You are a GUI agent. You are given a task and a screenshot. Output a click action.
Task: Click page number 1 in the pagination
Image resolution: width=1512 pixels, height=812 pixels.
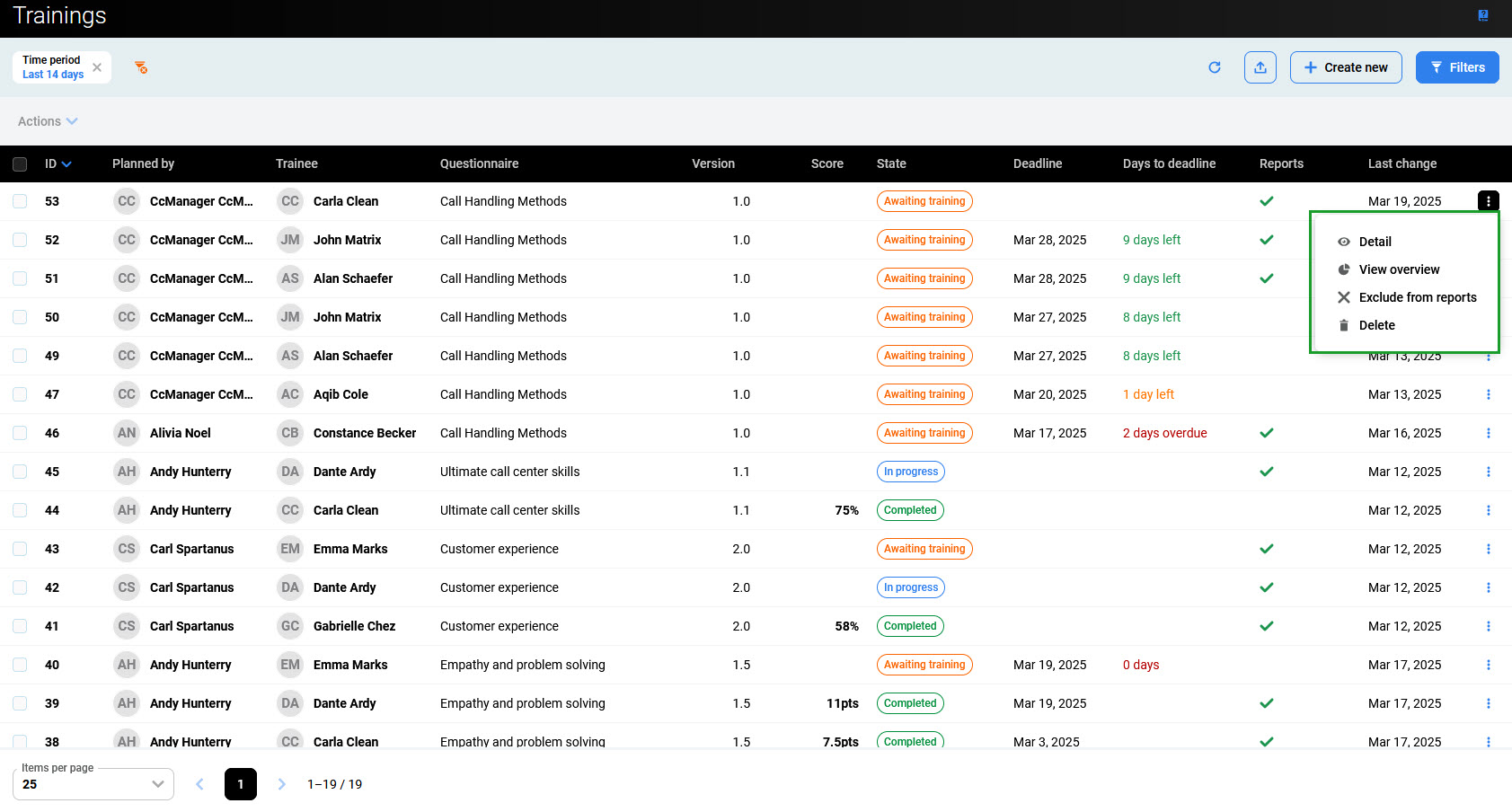[240, 784]
